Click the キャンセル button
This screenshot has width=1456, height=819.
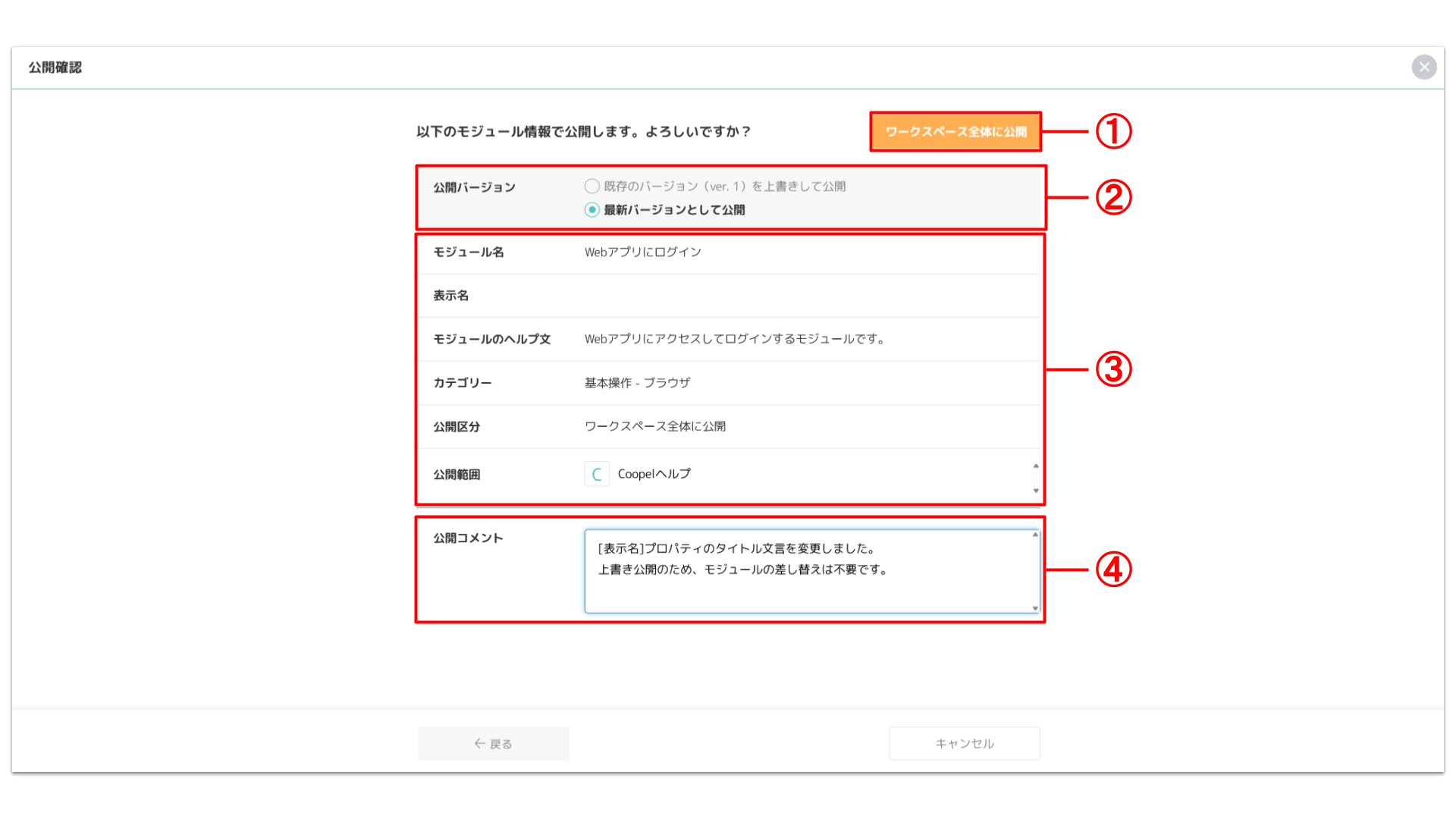click(x=965, y=743)
